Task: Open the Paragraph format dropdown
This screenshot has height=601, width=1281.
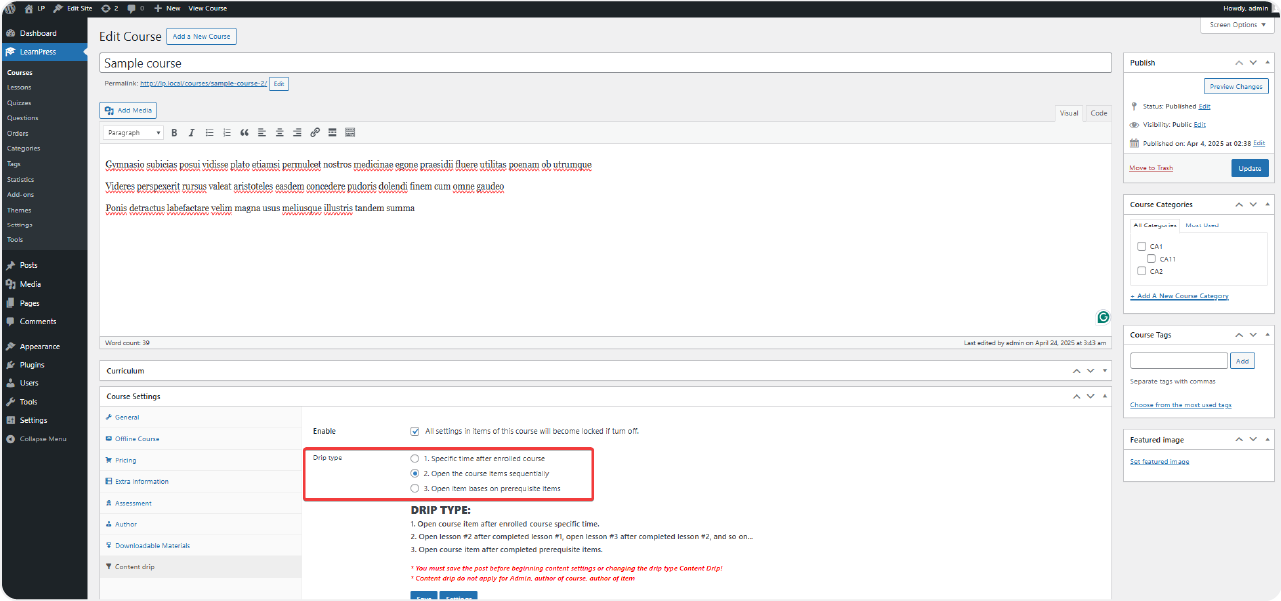Action: [x=133, y=132]
